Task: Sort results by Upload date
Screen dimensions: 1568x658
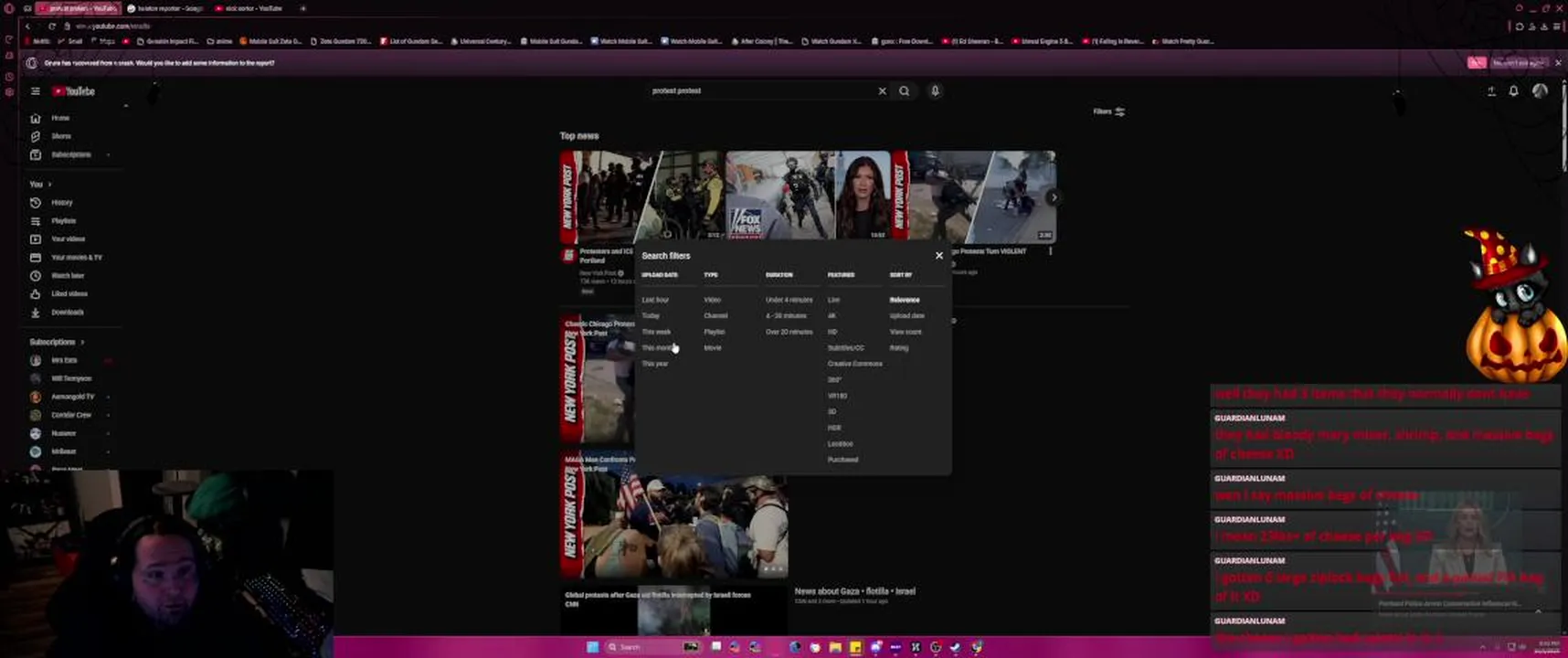Action: point(906,316)
